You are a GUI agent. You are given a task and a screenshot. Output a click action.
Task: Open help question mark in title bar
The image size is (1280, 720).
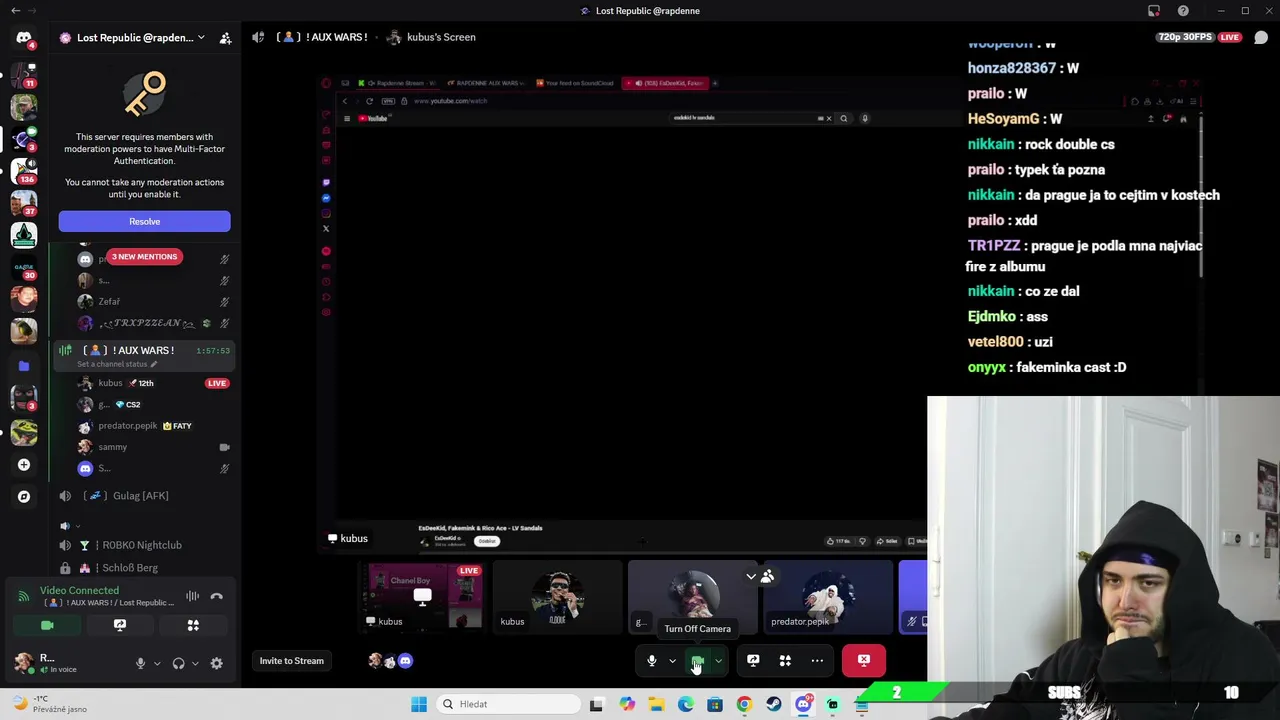click(1184, 11)
